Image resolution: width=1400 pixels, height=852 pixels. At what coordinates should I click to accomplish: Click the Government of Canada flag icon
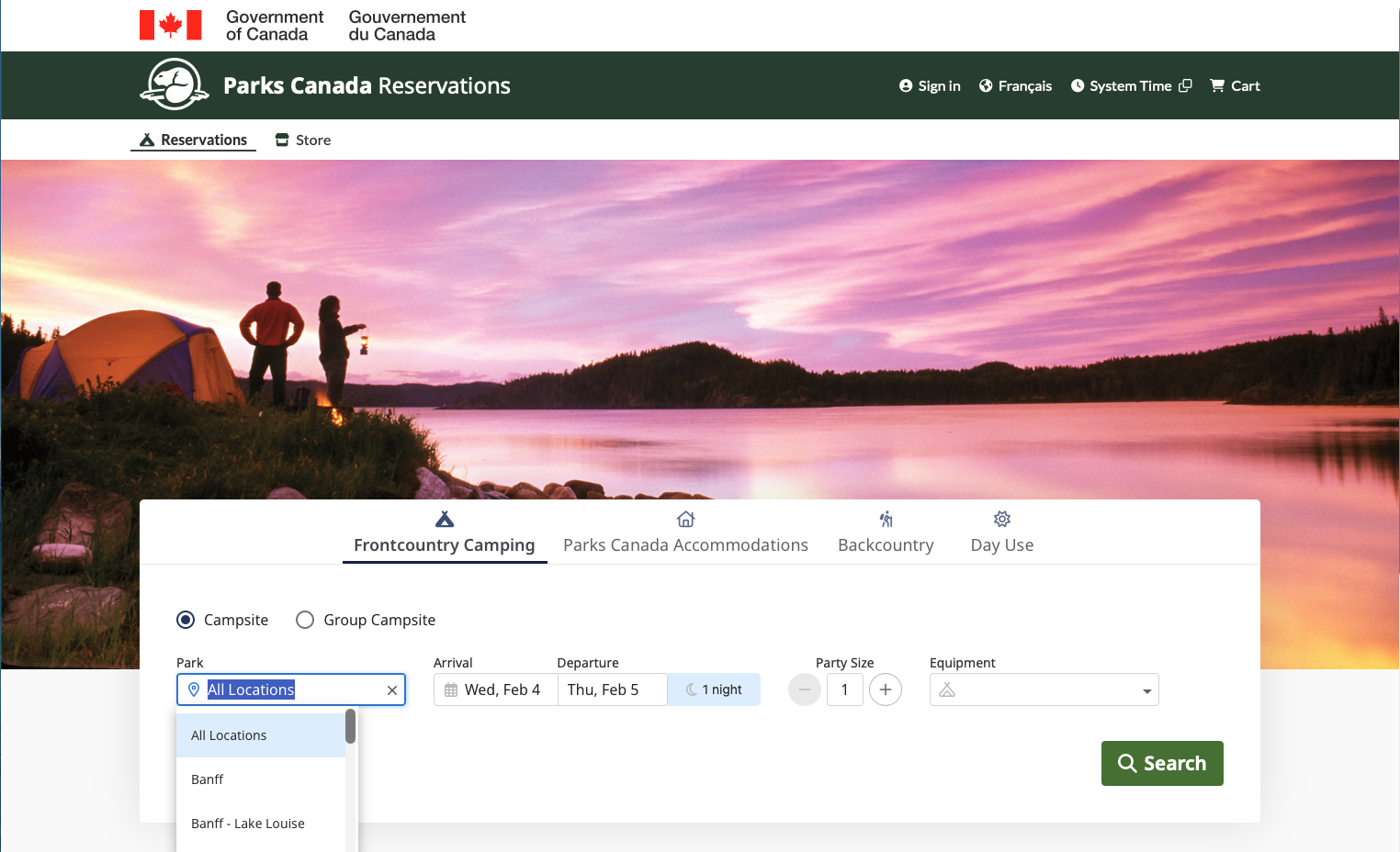(x=170, y=25)
